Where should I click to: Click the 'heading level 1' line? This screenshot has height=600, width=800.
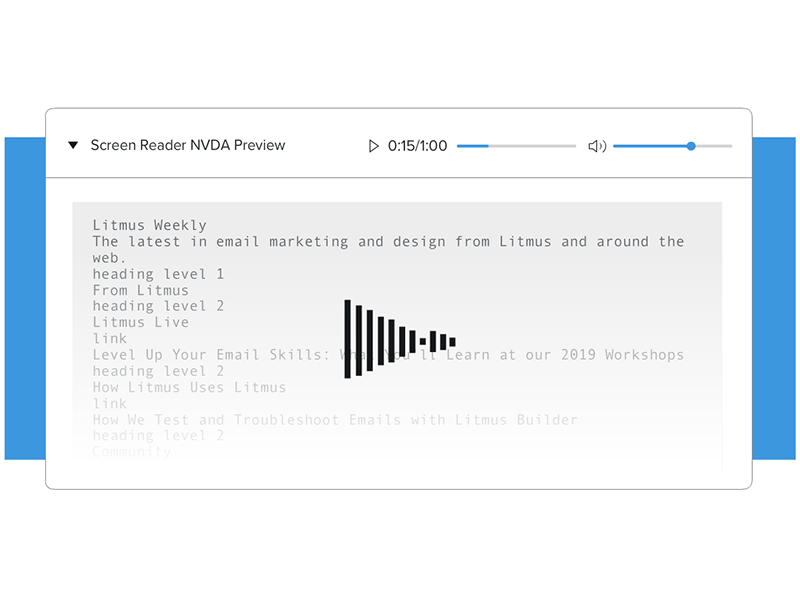pyautogui.click(x=158, y=274)
